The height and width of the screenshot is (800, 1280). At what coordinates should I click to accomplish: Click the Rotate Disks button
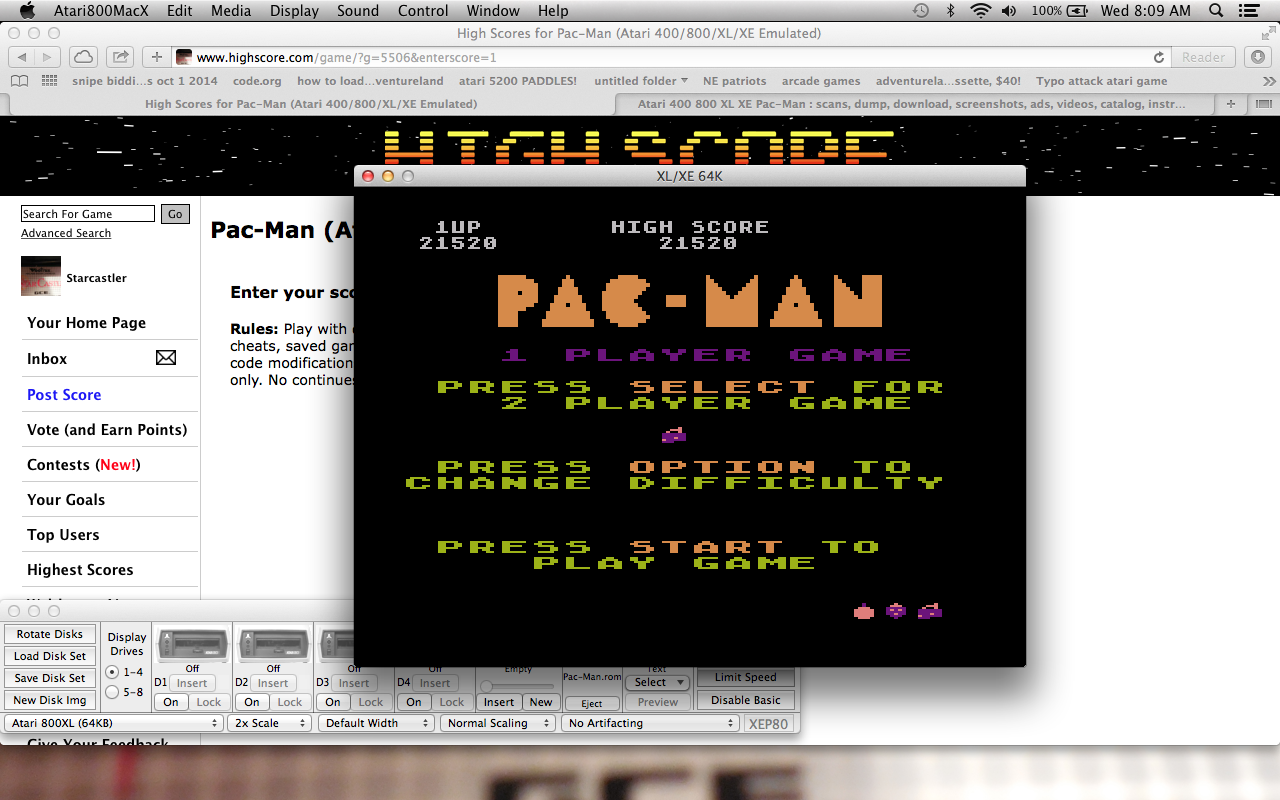pyautogui.click(x=50, y=634)
